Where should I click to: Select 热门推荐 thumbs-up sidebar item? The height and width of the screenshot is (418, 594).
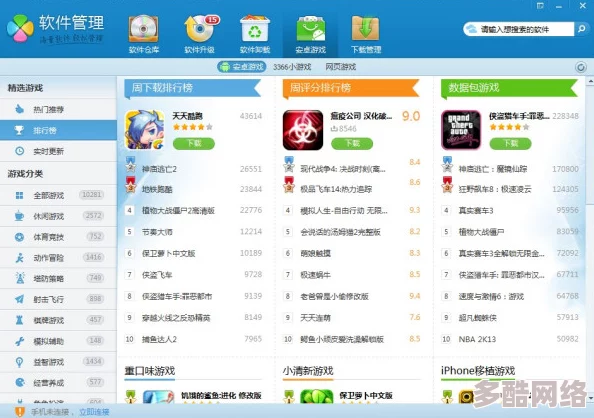pos(58,110)
